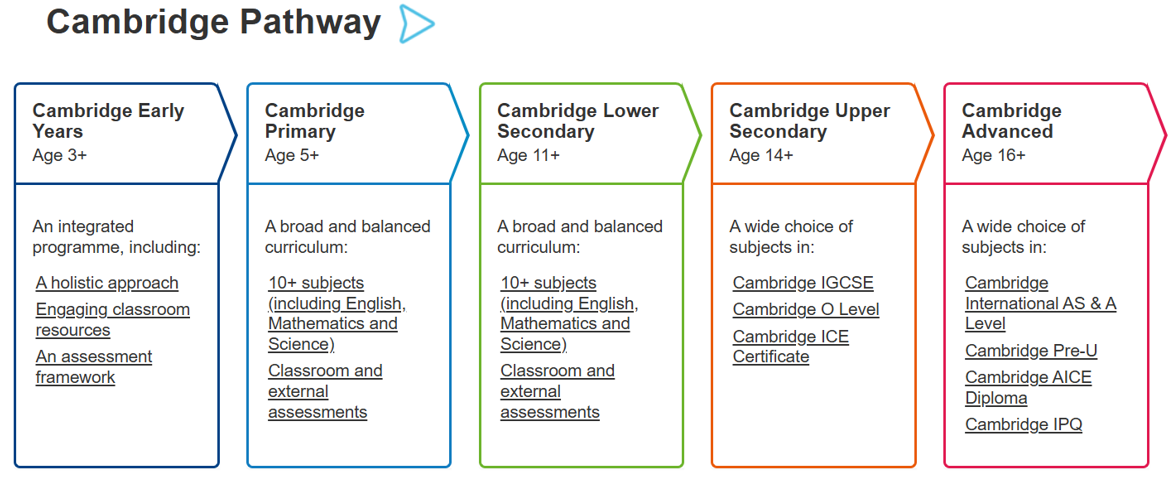Open Cambridge International AS & A Level

coord(1040,303)
